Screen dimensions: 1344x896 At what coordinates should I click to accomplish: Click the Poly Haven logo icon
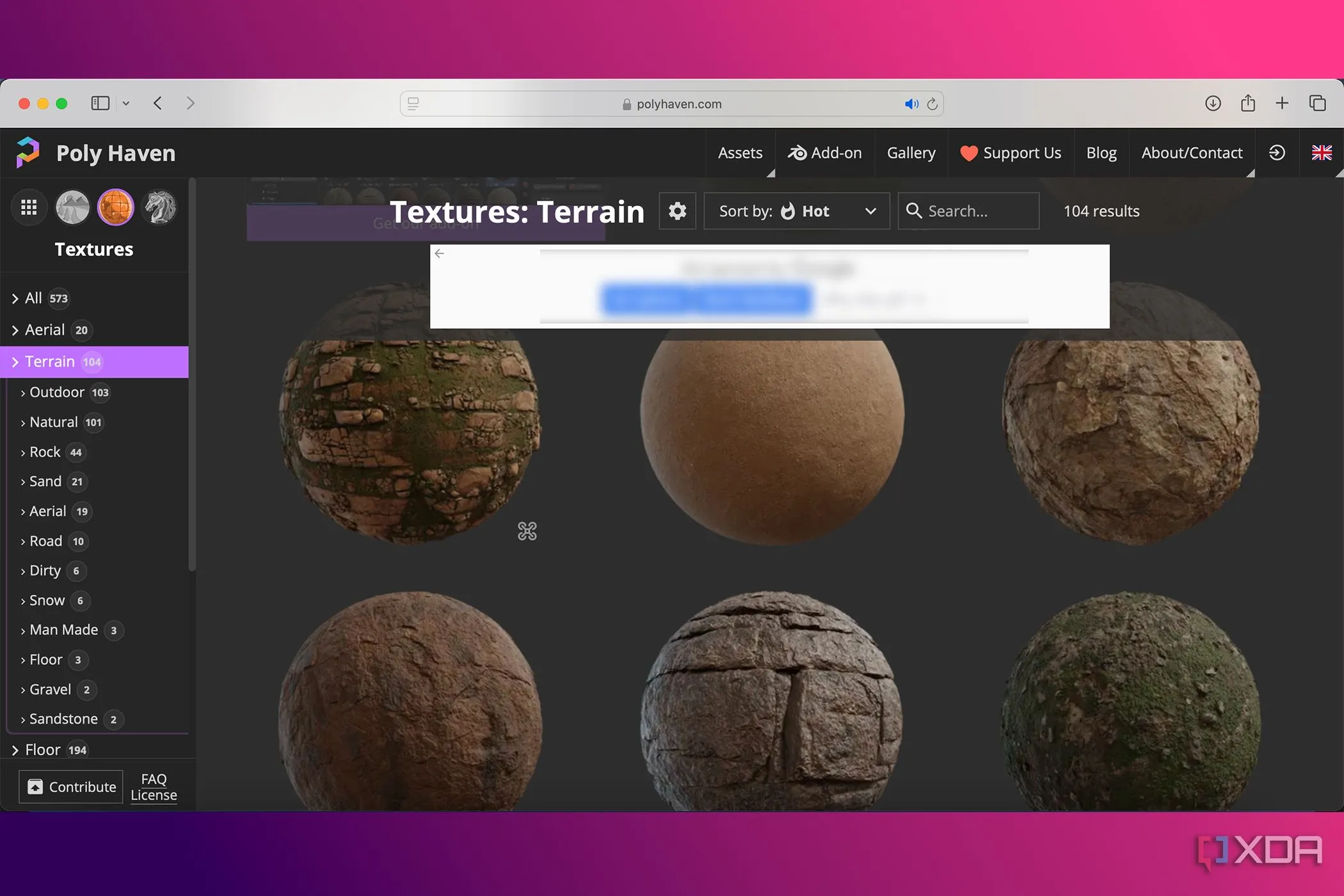tap(28, 152)
